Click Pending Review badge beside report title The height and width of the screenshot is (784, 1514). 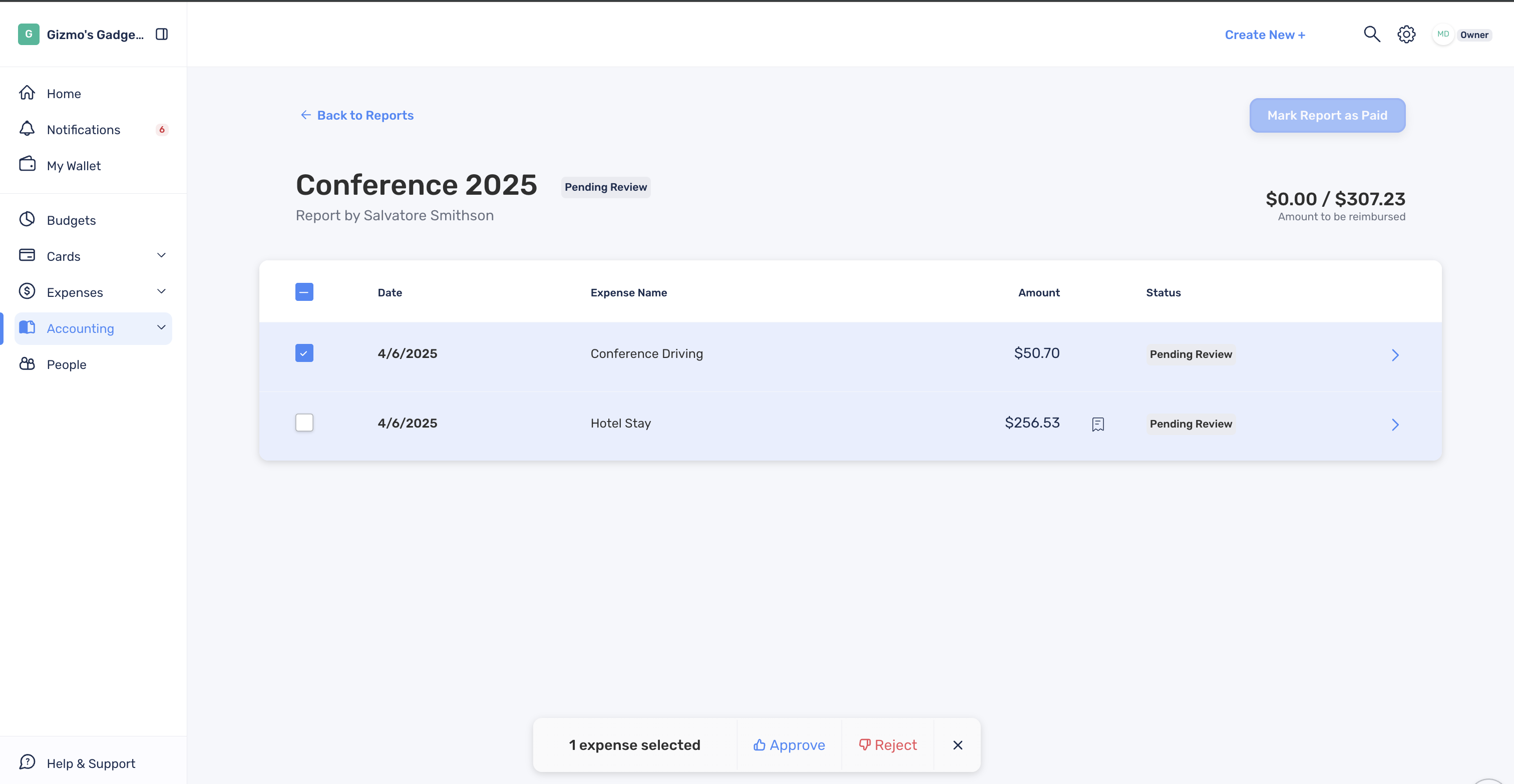coord(605,187)
